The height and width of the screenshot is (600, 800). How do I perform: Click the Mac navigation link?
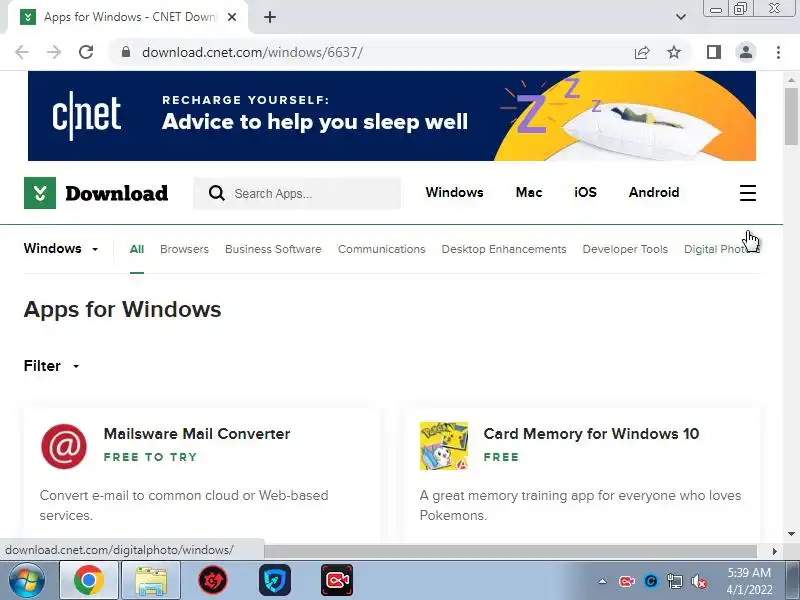(529, 192)
